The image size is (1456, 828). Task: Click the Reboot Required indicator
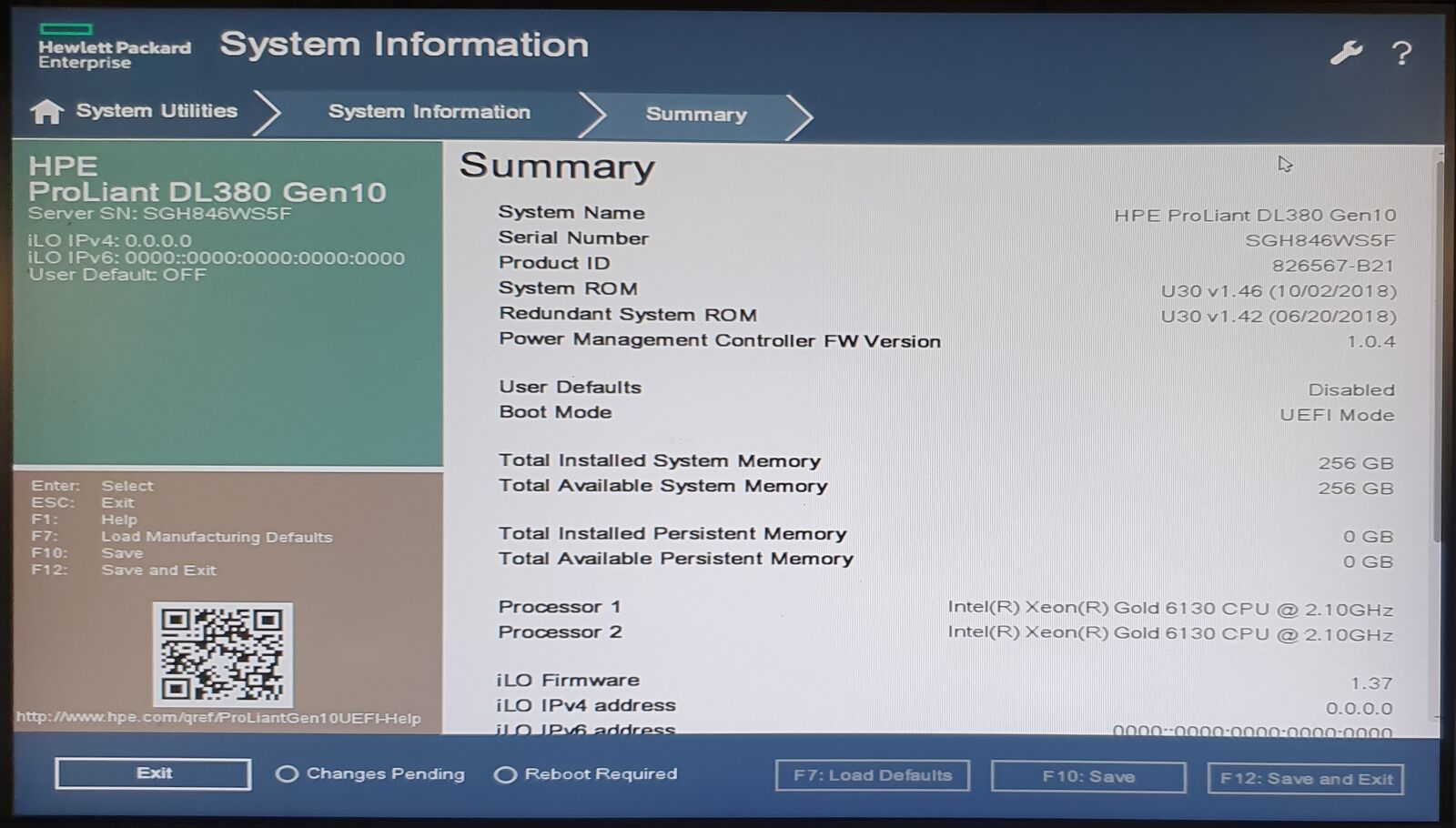(586, 774)
